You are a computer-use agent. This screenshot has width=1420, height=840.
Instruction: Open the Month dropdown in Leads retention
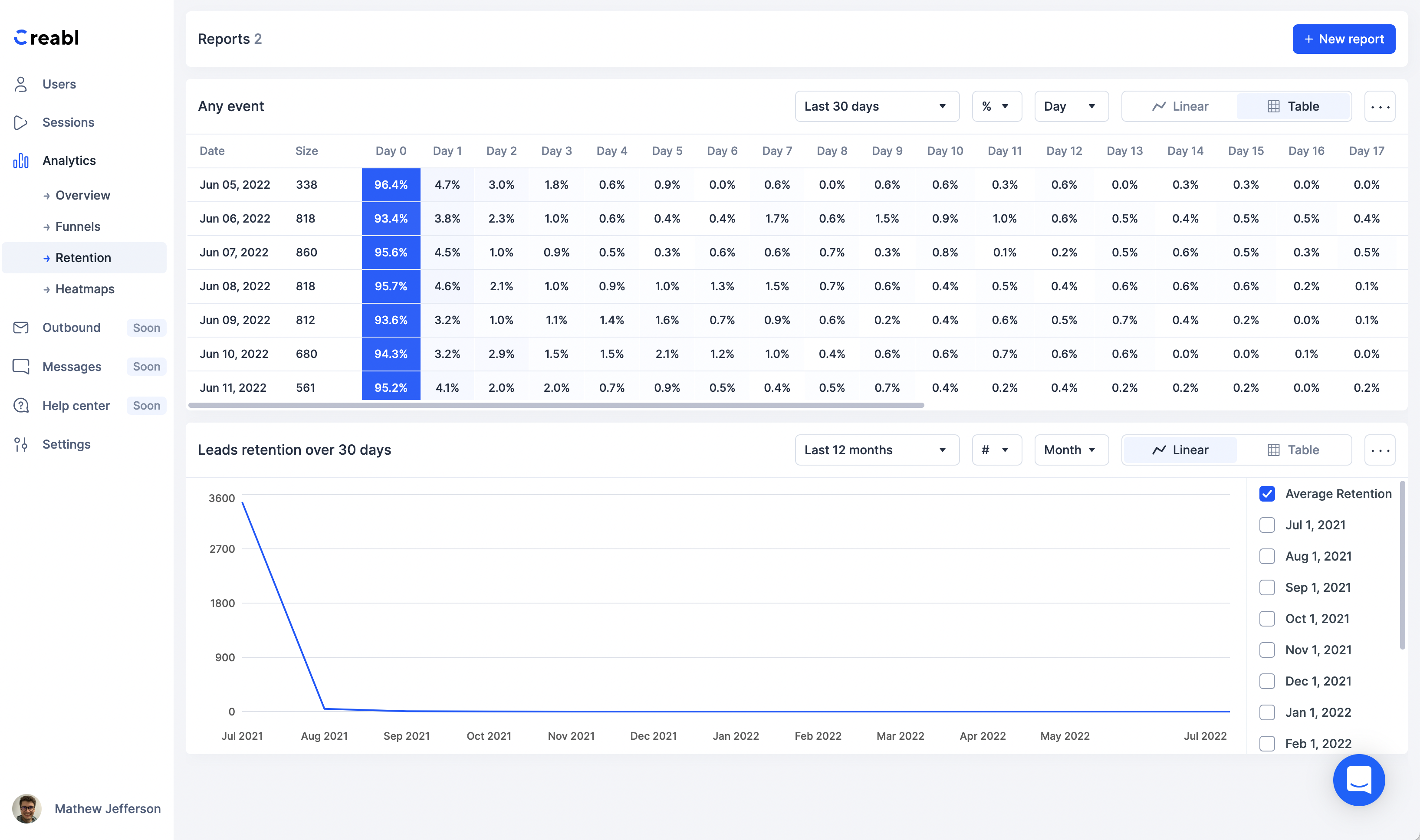pyautogui.click(x=1071, y=450)
